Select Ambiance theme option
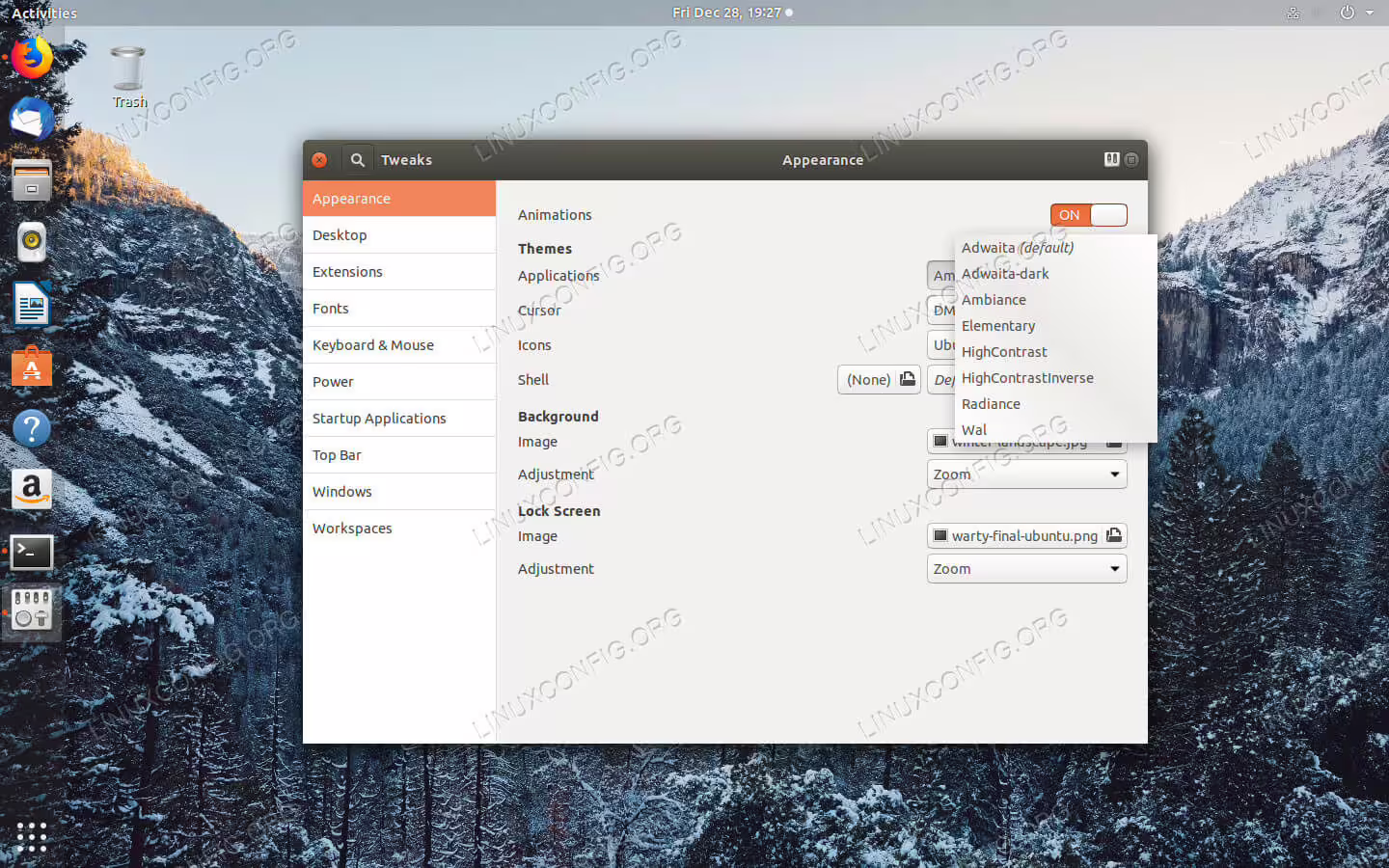Viewport: 1389px width, 868px height. tap(1055, 300)
